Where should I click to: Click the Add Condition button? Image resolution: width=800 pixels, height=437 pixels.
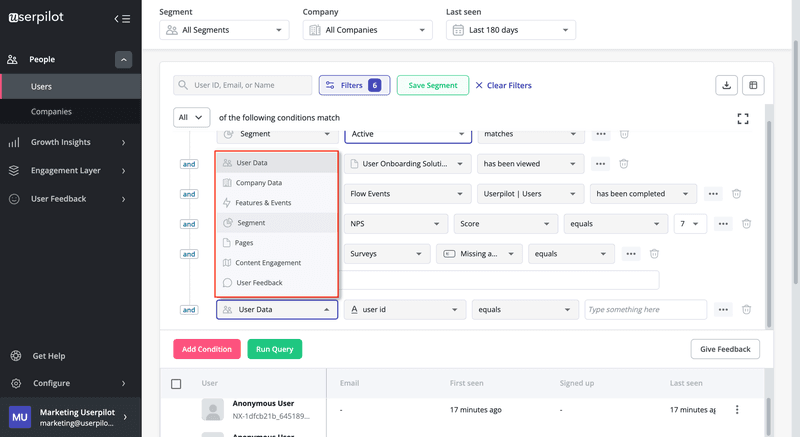point(207,349)
